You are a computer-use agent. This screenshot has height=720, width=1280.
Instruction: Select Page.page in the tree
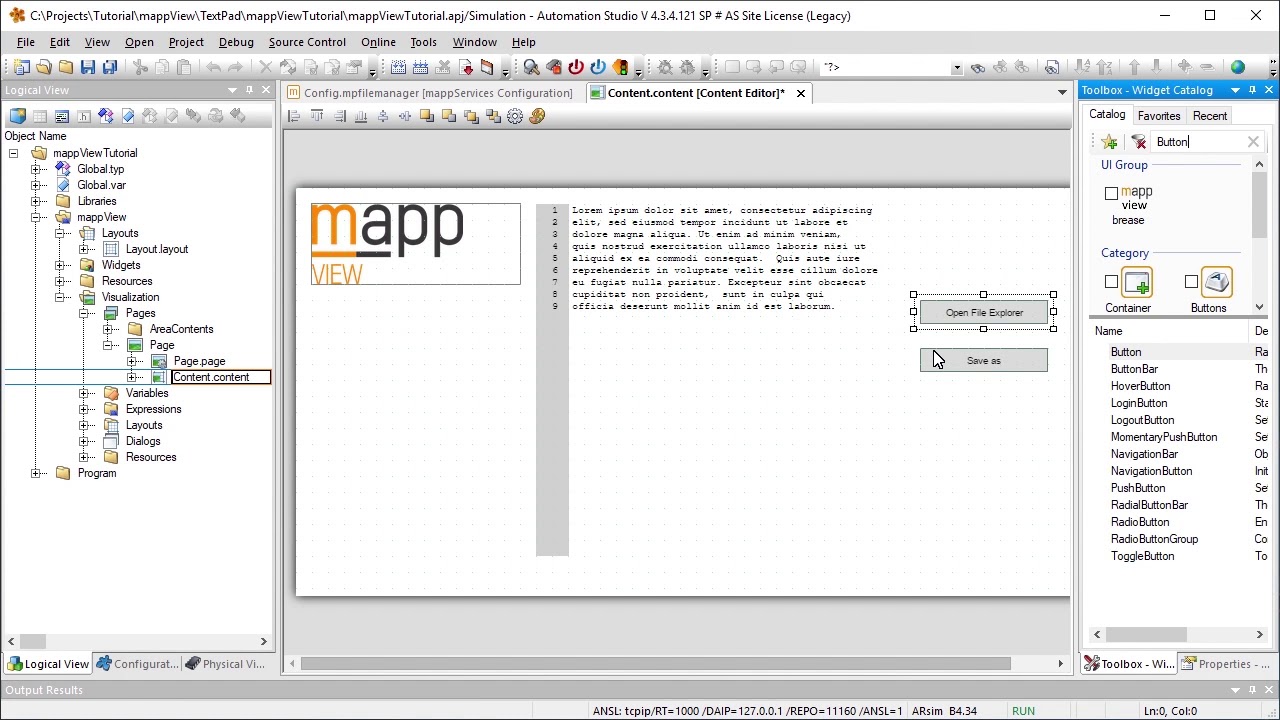click(x=199, y=361)
